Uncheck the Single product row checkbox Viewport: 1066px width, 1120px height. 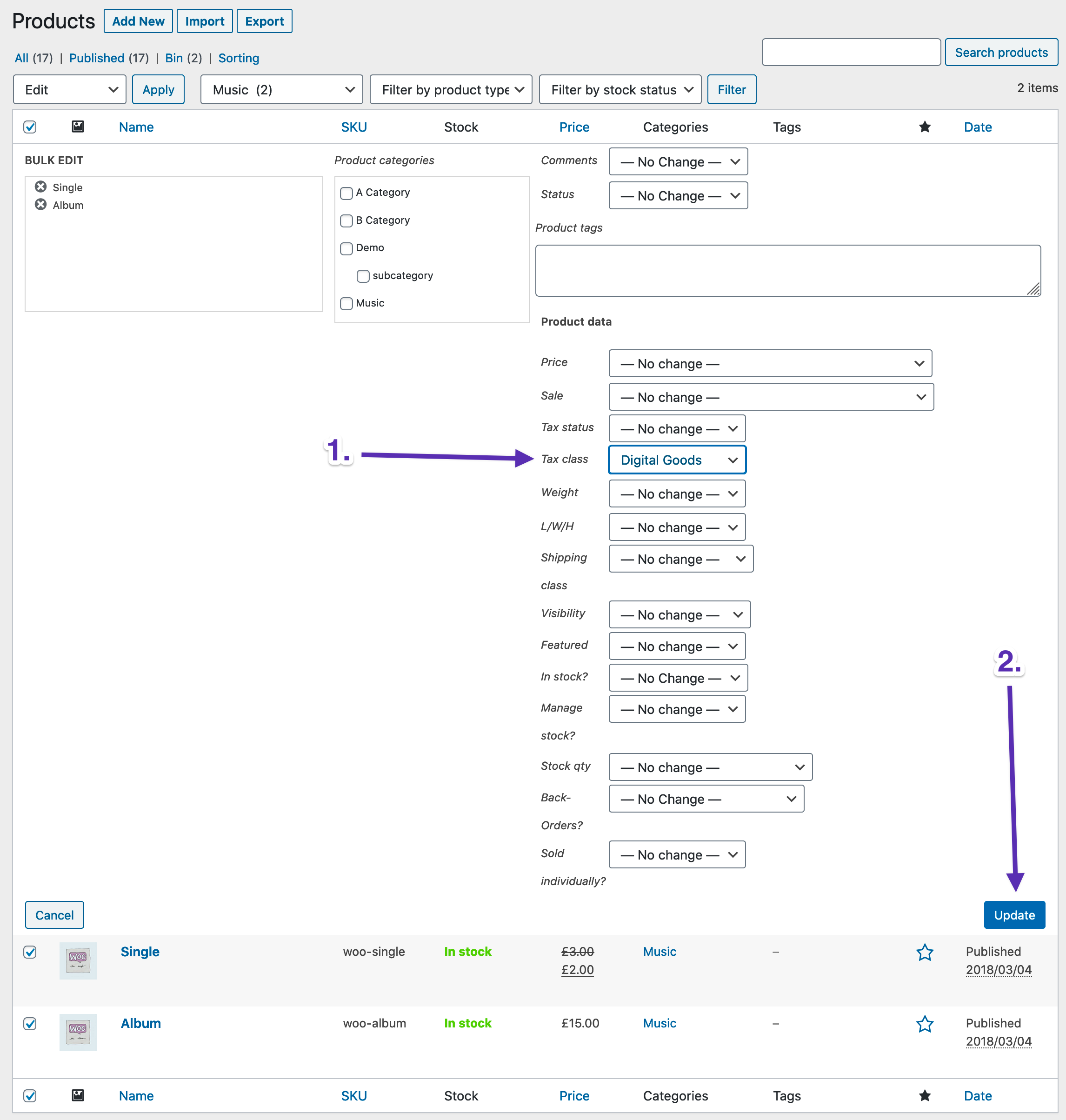click(30, 952)
